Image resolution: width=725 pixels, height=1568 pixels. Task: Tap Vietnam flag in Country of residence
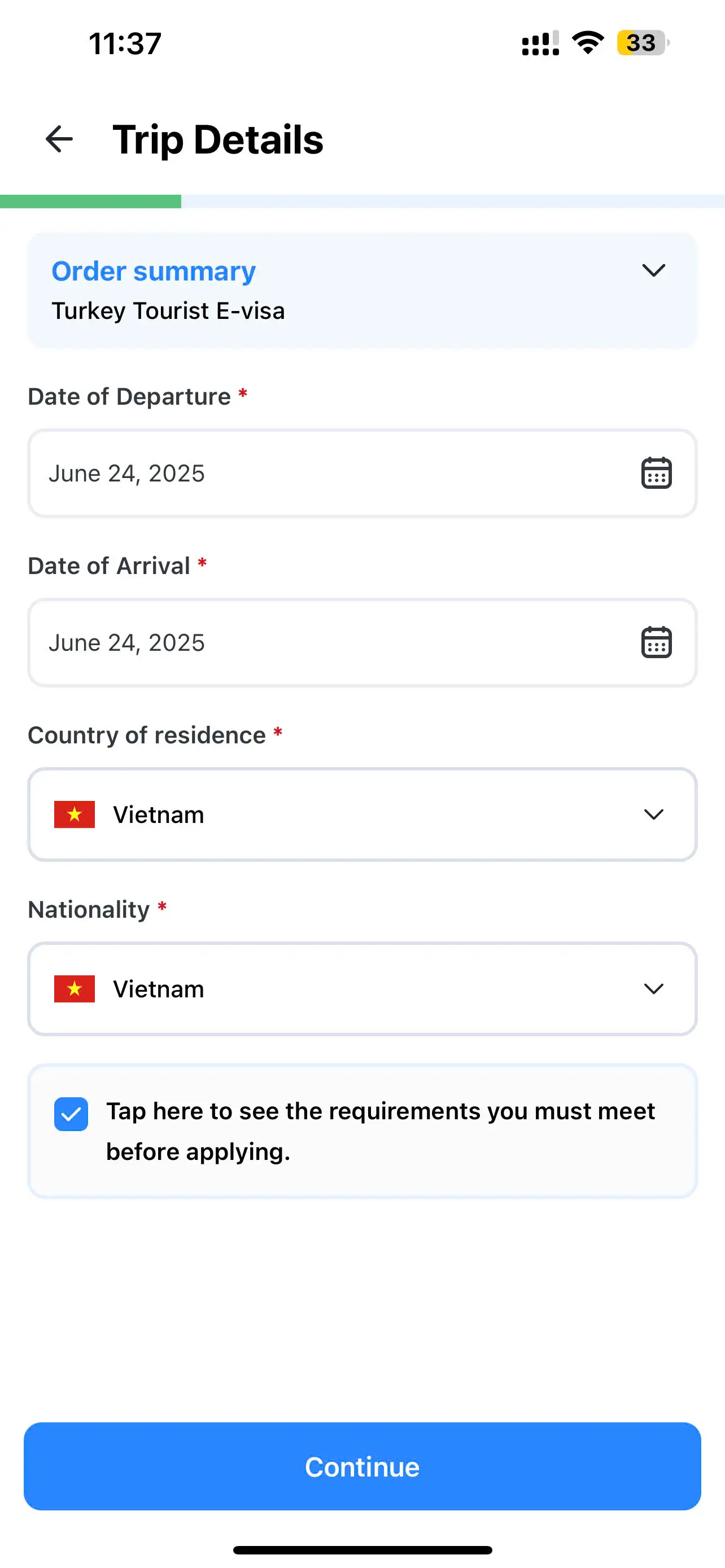[75, 814]
